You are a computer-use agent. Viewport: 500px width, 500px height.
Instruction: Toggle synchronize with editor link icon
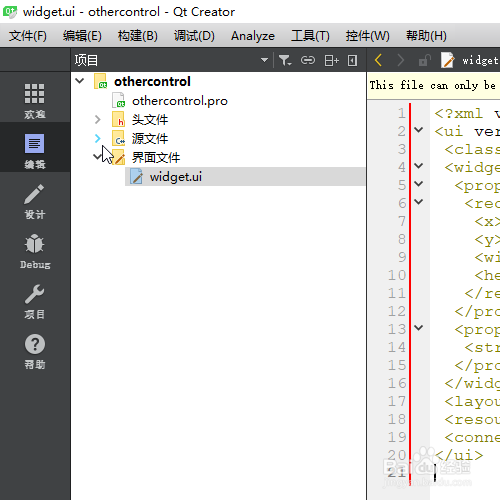308,60
